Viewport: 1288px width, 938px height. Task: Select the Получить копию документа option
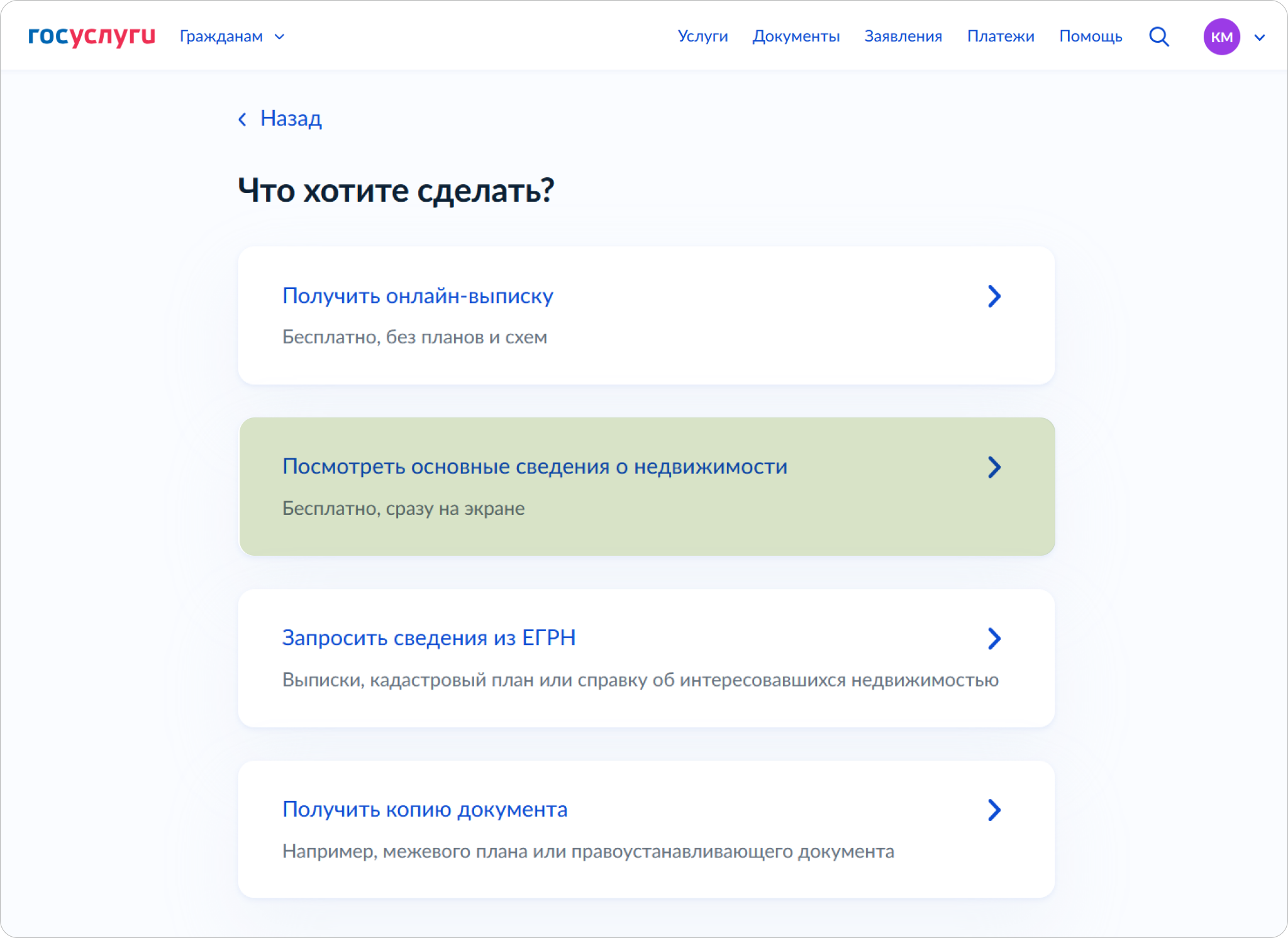click(425, 809)
